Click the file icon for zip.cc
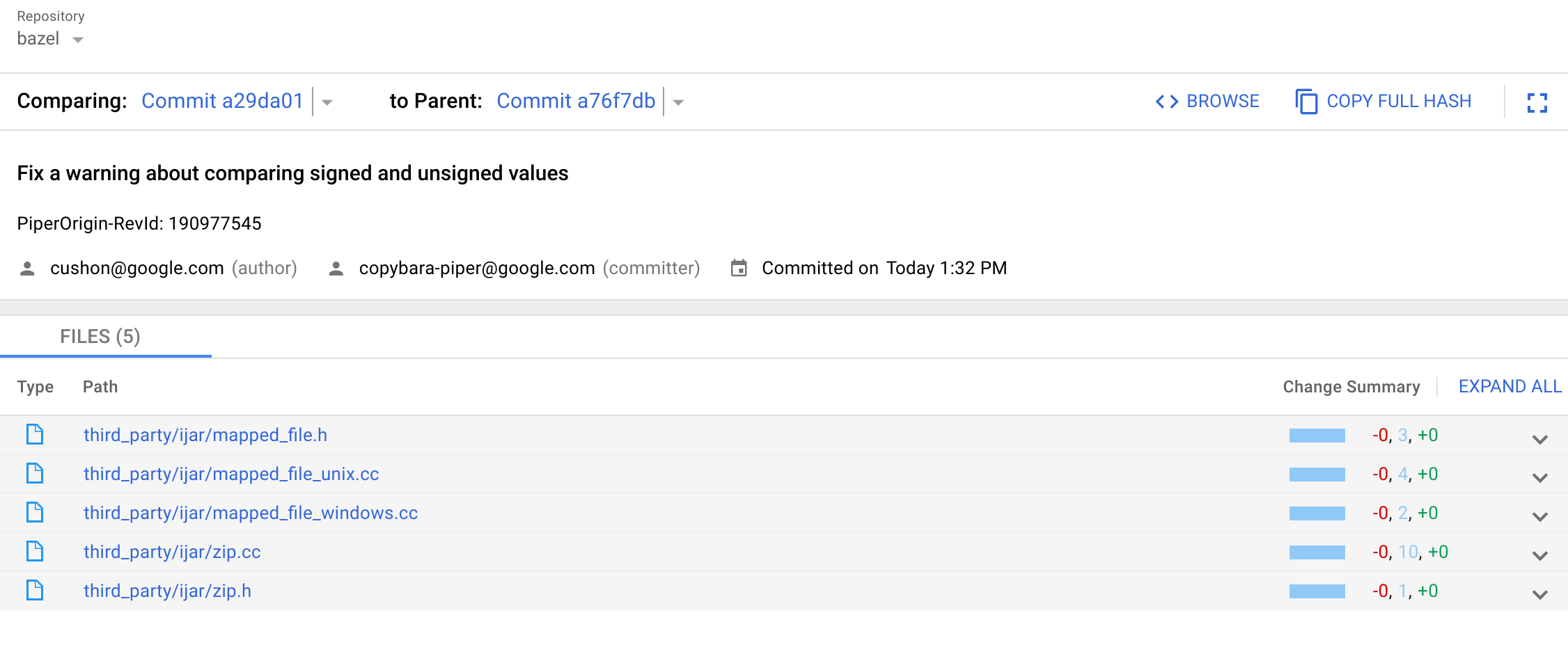 33,550
